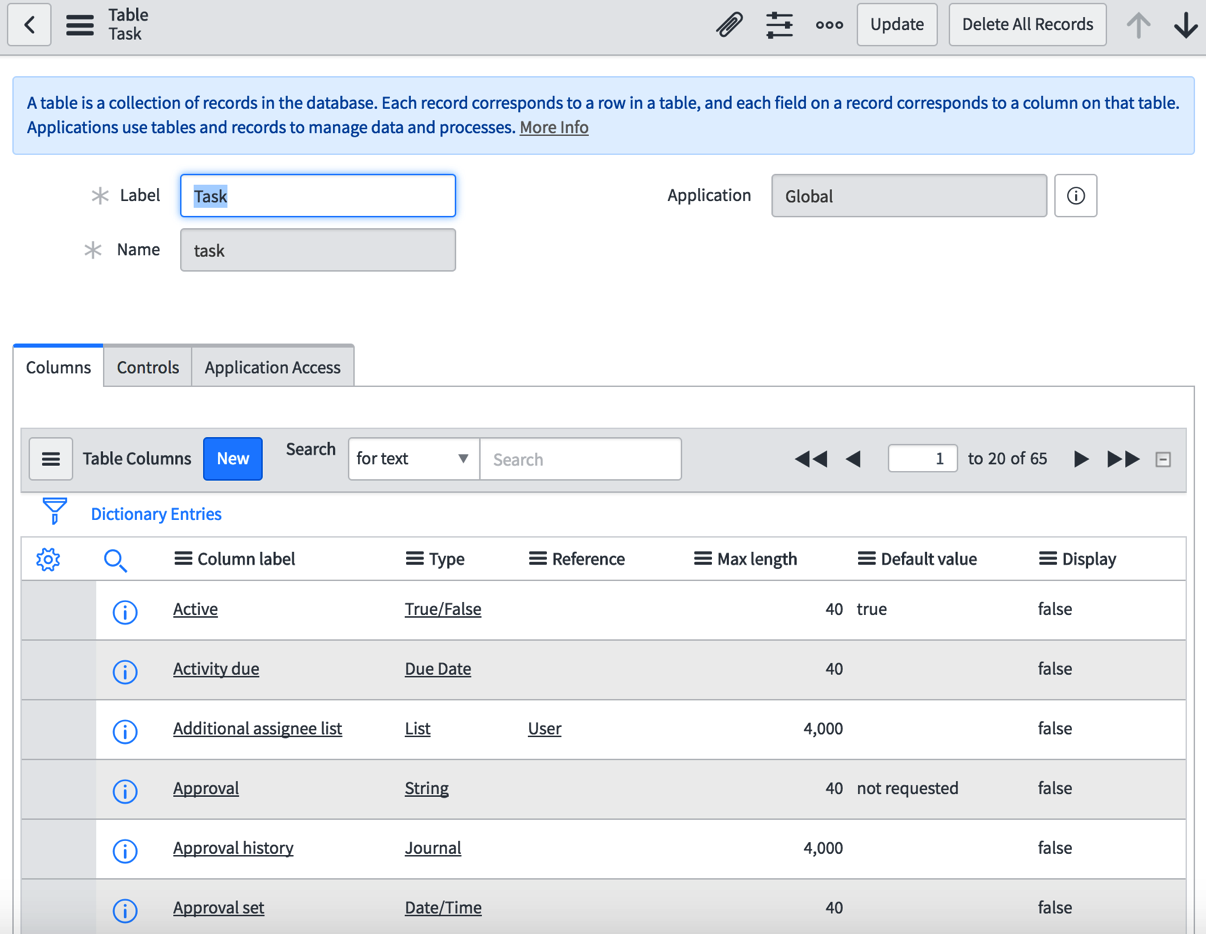The width and height of the screenshot is (1206, 934).
Task: Preview Approval history row info icon
Action: (x=125, y=851)
